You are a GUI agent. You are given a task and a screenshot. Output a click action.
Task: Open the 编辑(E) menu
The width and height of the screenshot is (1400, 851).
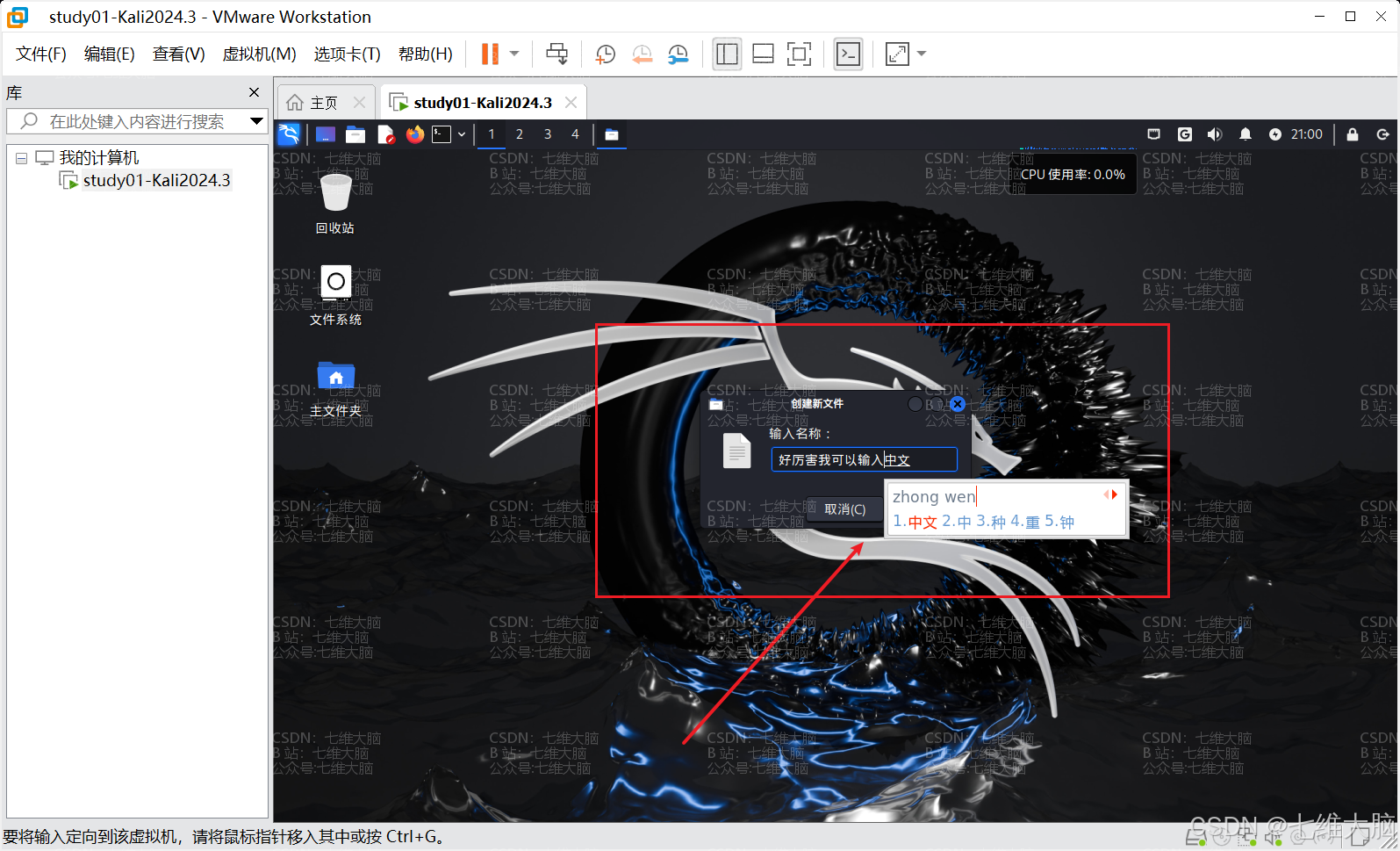point(110,54)
